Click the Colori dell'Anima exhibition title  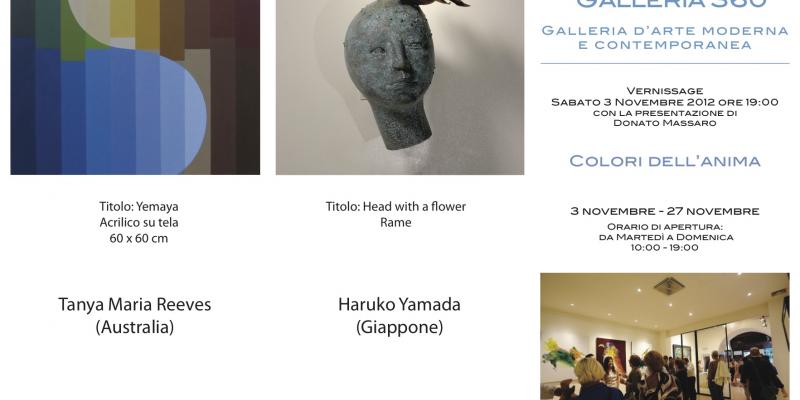pos(665,161)
